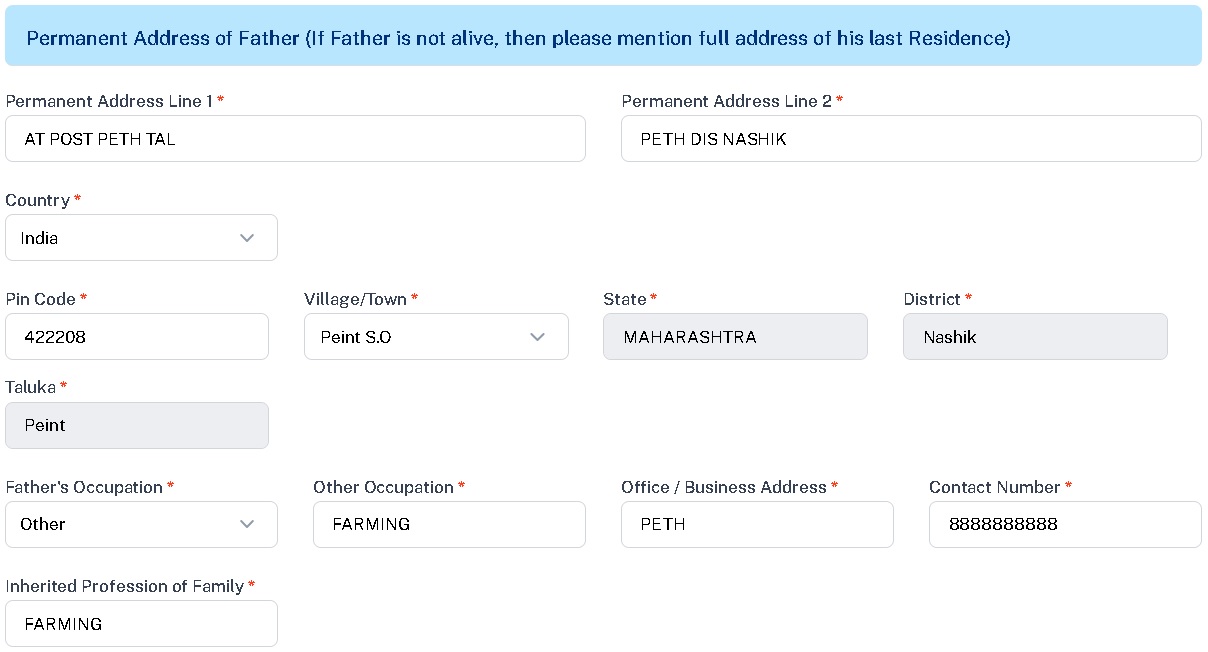Click the 'Village/Town' label text
The image size is (1208, 652).
(x=355, y=299)
